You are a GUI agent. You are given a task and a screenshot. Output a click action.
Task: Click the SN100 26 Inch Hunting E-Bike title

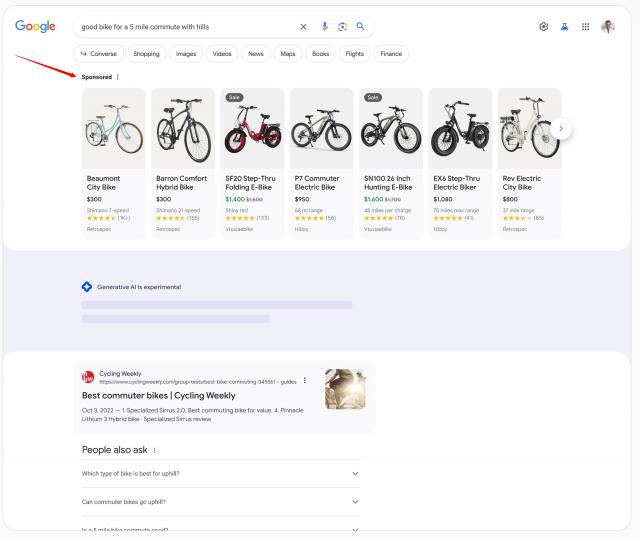pos(388,183)
